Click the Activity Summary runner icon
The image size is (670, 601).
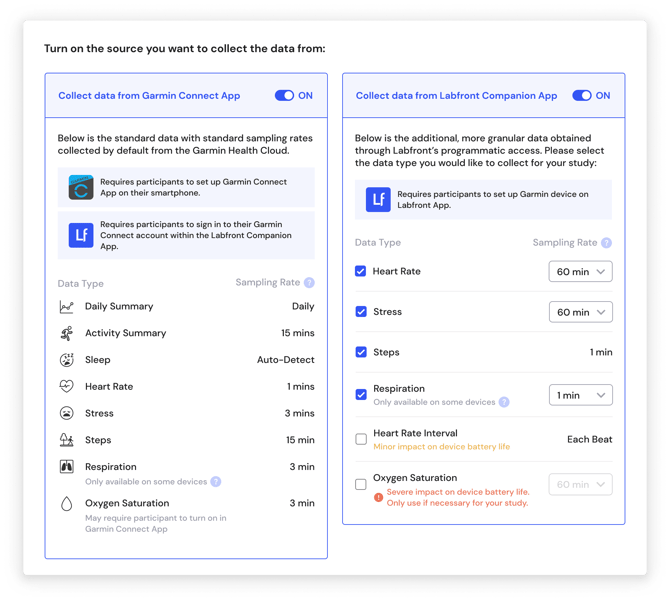[x=66, y=333]
